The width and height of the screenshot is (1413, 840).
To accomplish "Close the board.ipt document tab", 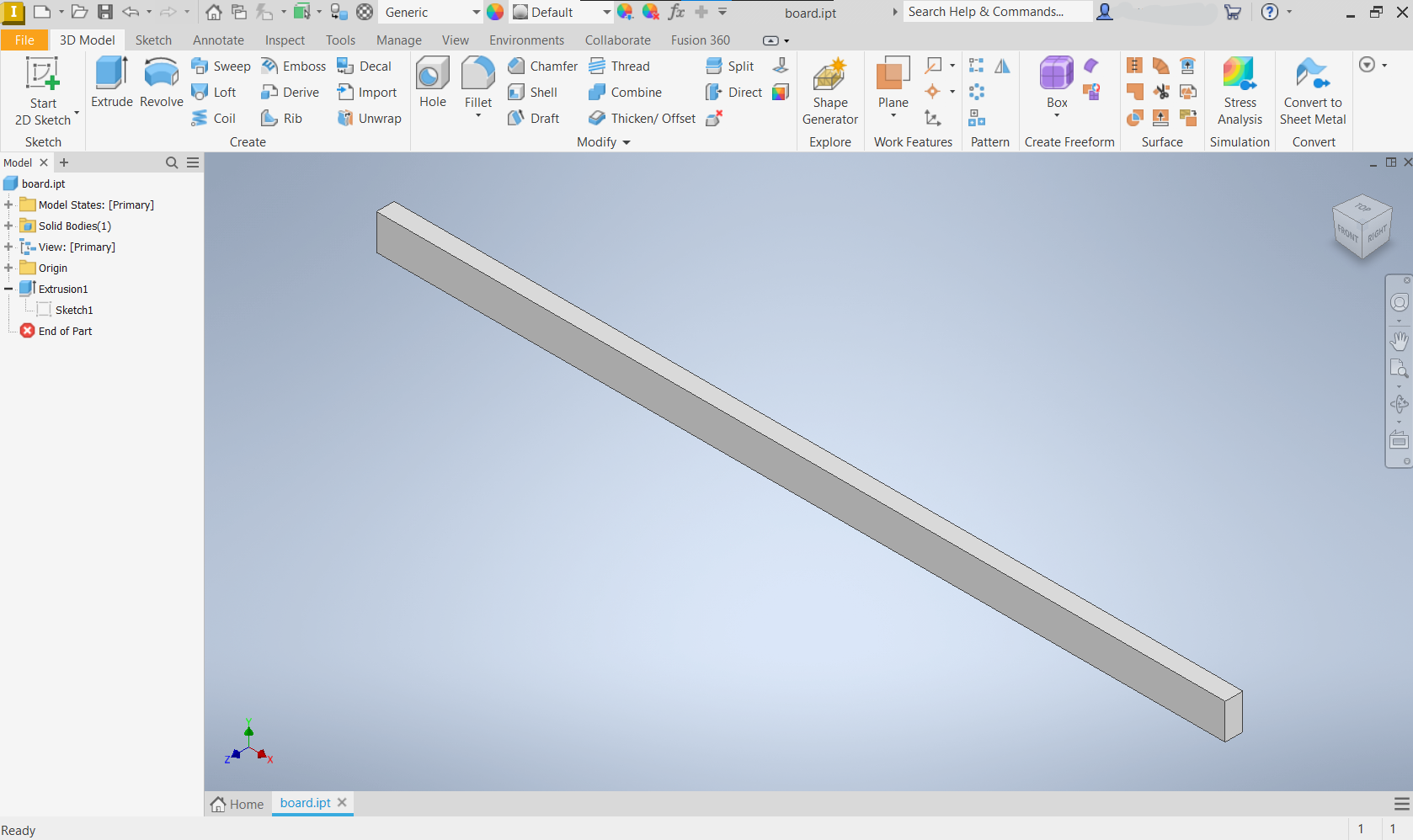I will [x=342, y=803].
